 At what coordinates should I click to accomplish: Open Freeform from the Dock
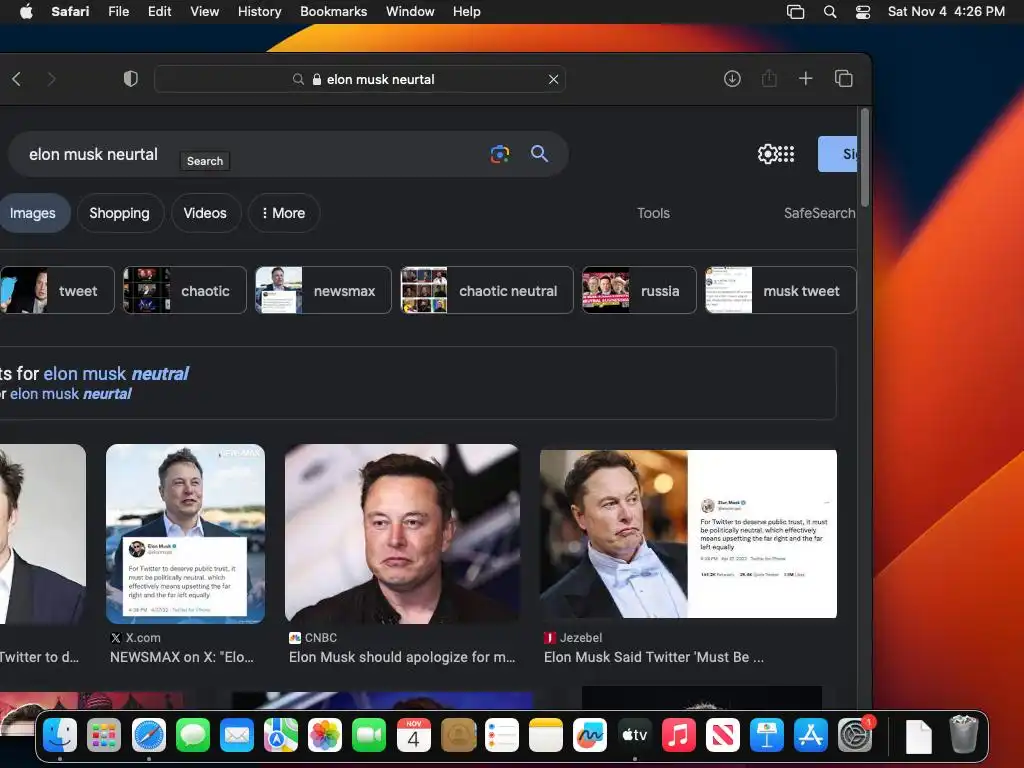[x=590, y=735]
